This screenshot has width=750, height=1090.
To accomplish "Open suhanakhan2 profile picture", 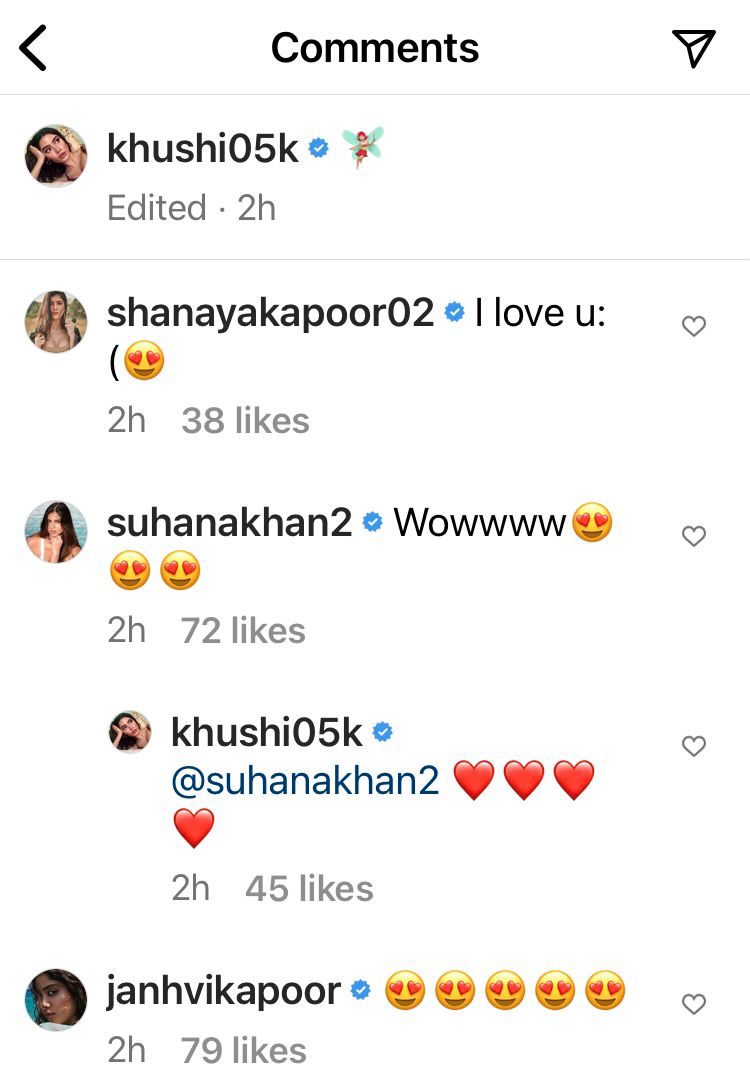I will pyautogui.click(x=56, y=532).
